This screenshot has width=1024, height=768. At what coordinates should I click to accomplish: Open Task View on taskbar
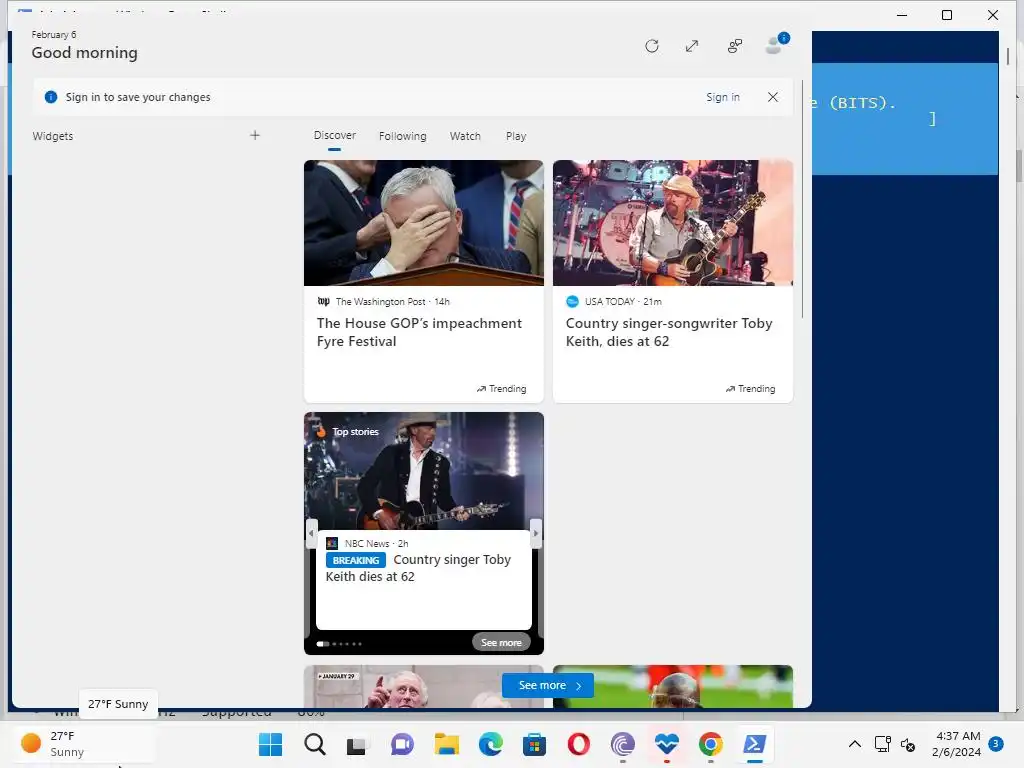(357, 745)
